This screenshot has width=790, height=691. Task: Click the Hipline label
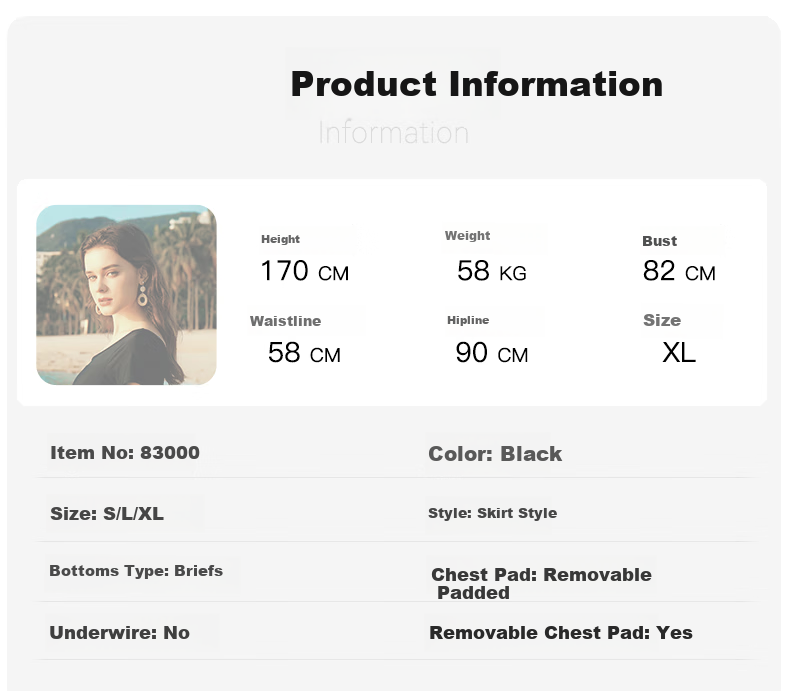[x=468, y=320]
